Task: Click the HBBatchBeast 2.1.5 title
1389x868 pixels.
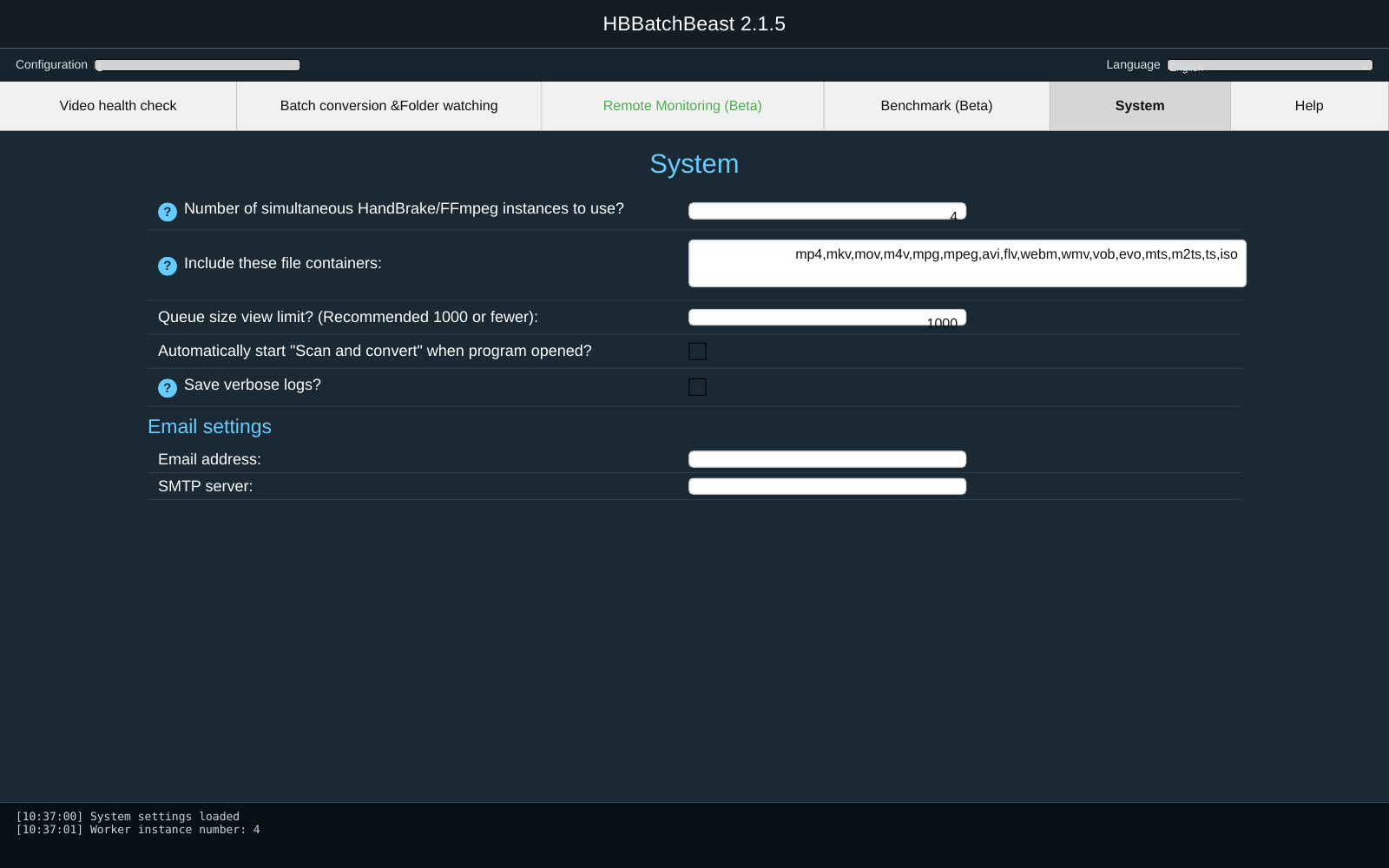Action: pyautogui.click(x=694, y=24)
